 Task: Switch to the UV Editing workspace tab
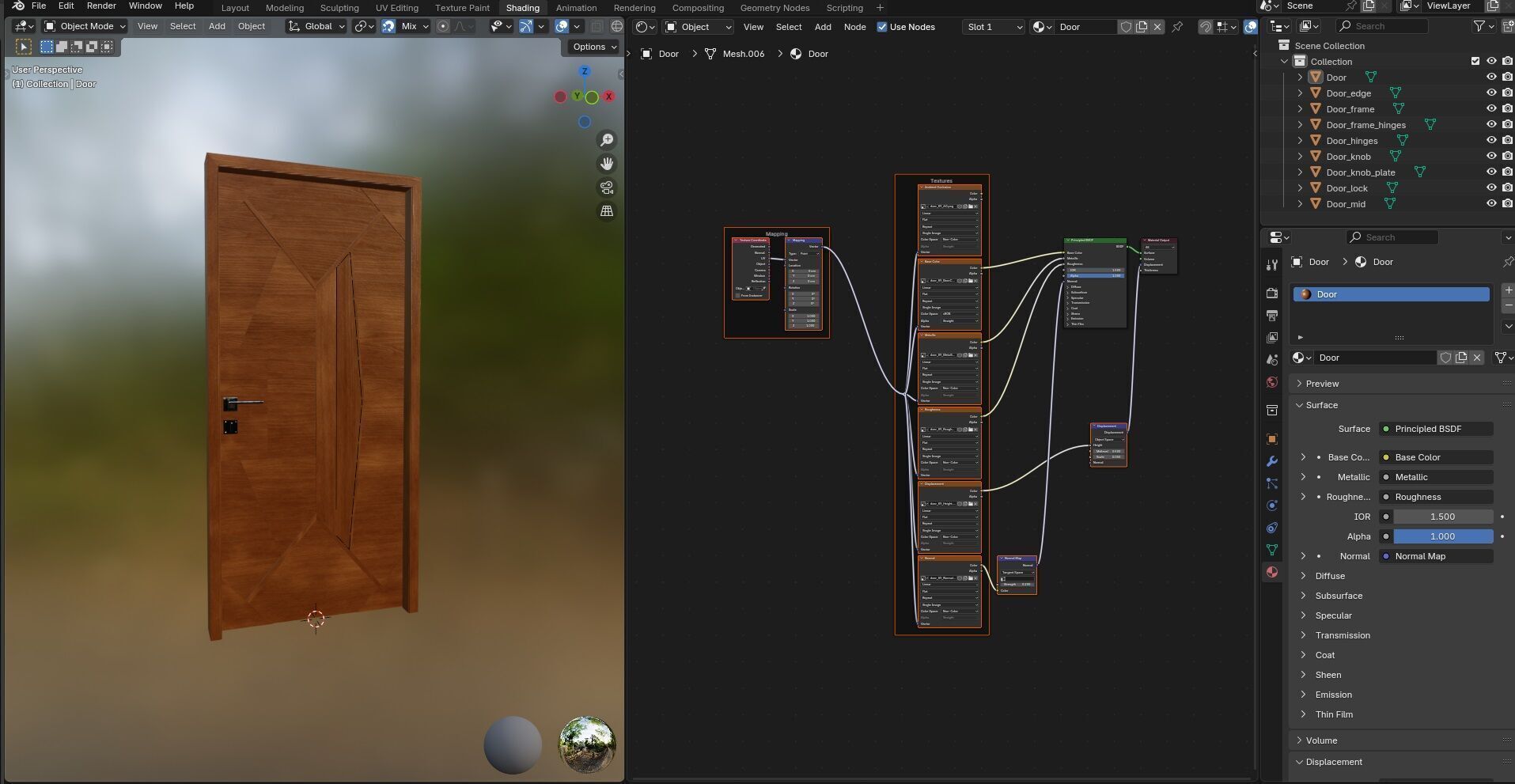click(397, 8)
